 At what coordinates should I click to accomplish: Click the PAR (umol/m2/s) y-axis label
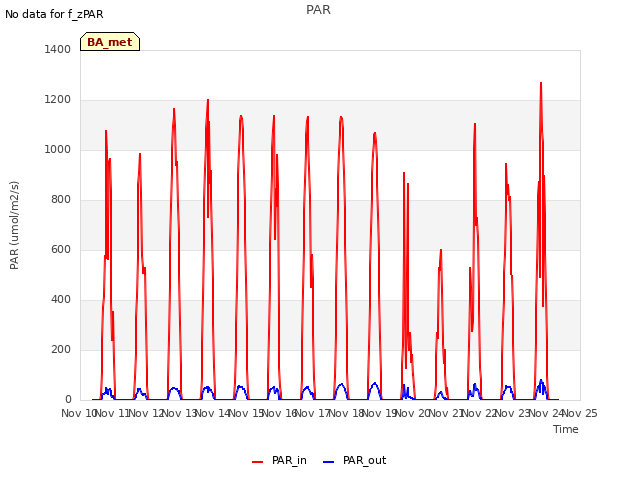tap(14, 225)
